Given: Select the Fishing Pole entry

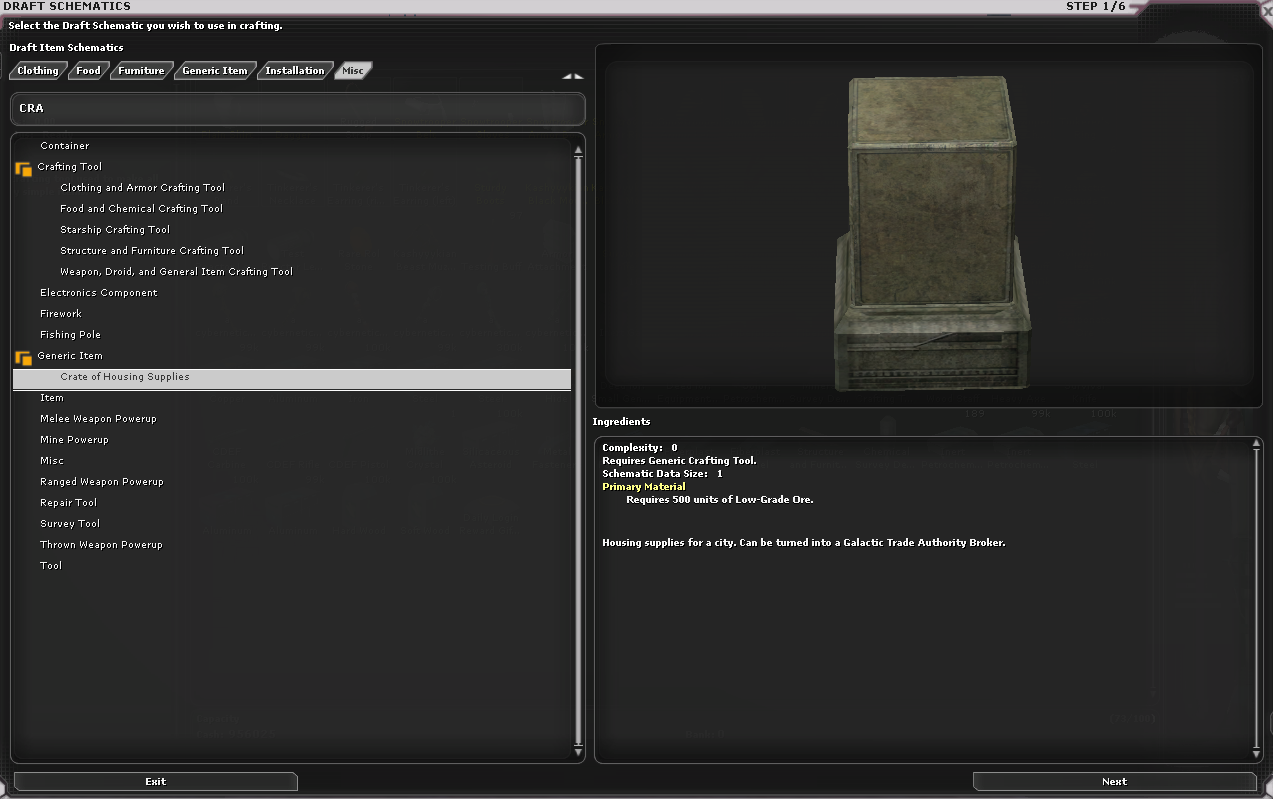Looking at the screenshot, I should click(x=70, y=335).
